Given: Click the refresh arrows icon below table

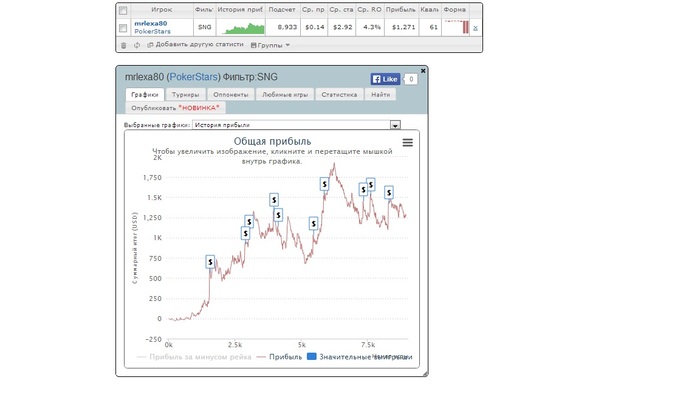Looking at the screenshot, I should 137,45.
